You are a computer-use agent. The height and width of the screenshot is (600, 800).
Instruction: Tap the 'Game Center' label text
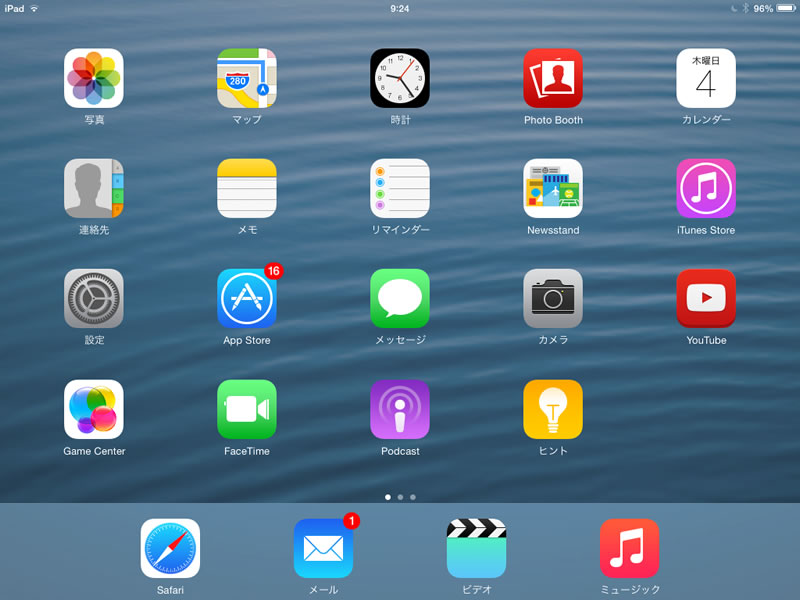(94, 452)
